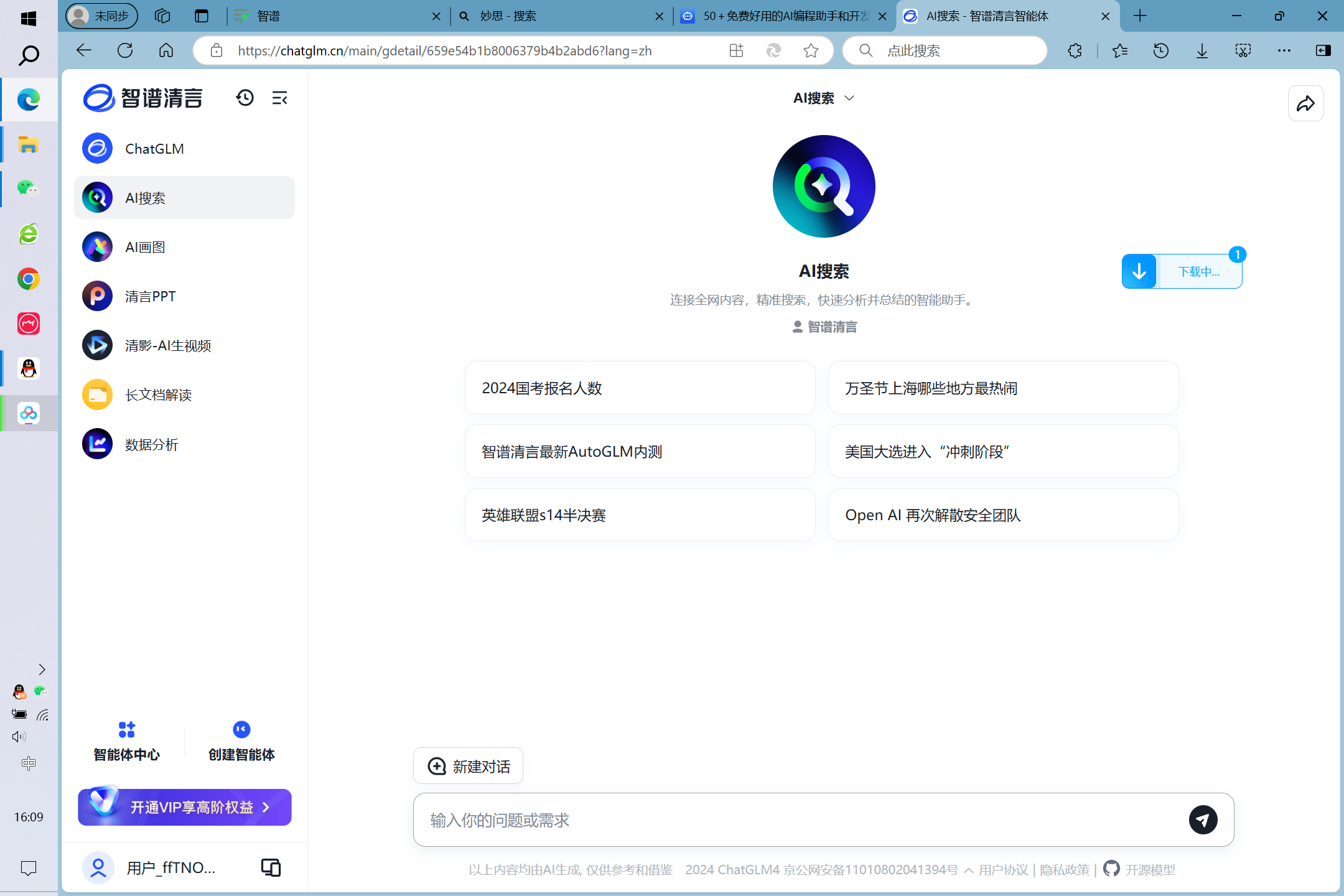Open QQ penguin app from taskbar

click(29, 368)
